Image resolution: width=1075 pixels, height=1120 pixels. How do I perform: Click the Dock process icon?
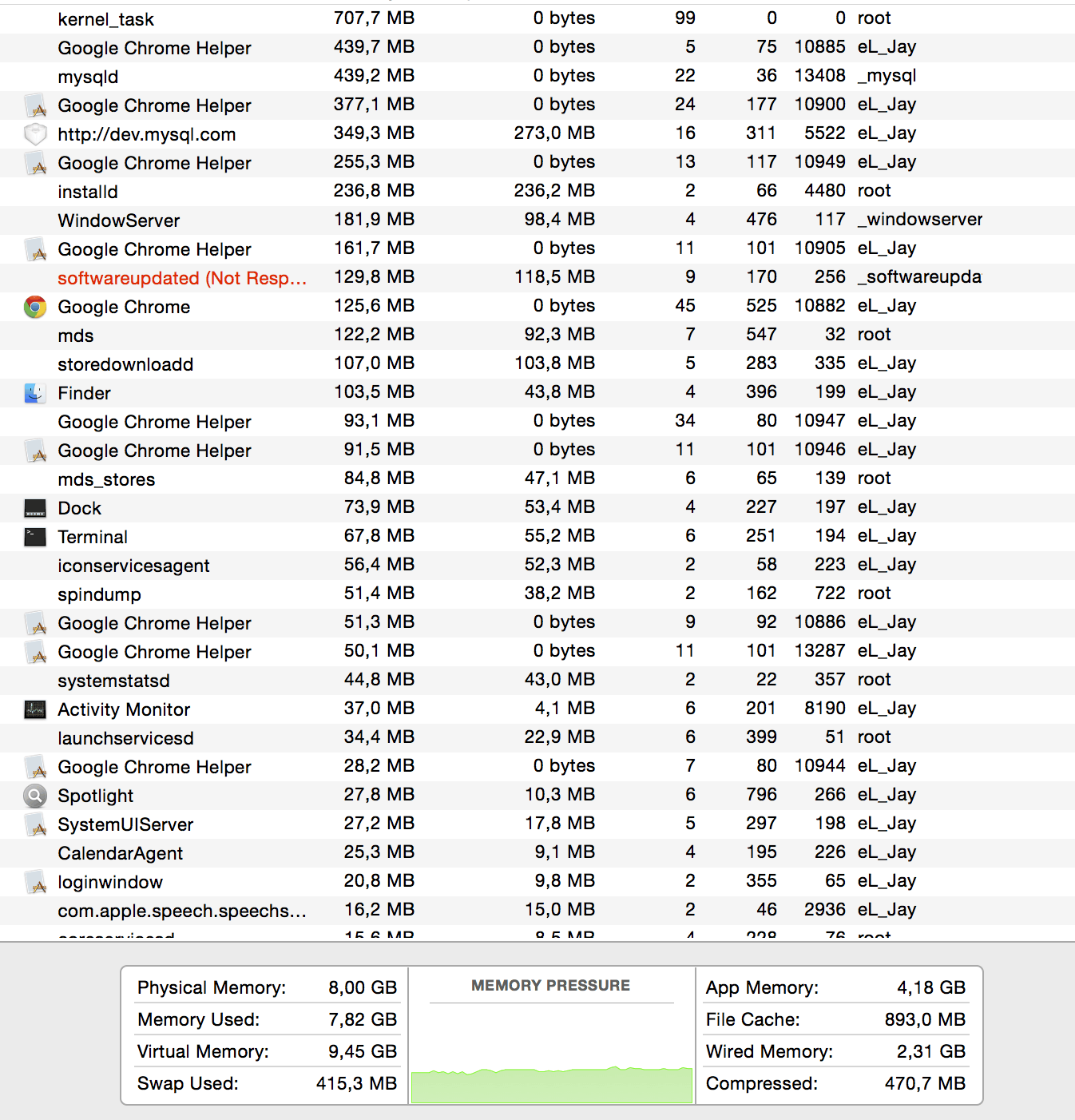pos(35,508)
